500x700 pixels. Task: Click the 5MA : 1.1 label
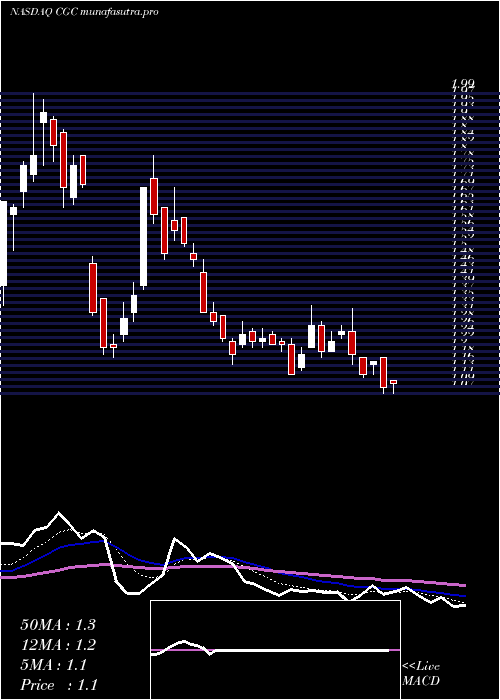[x=53, y=665]
